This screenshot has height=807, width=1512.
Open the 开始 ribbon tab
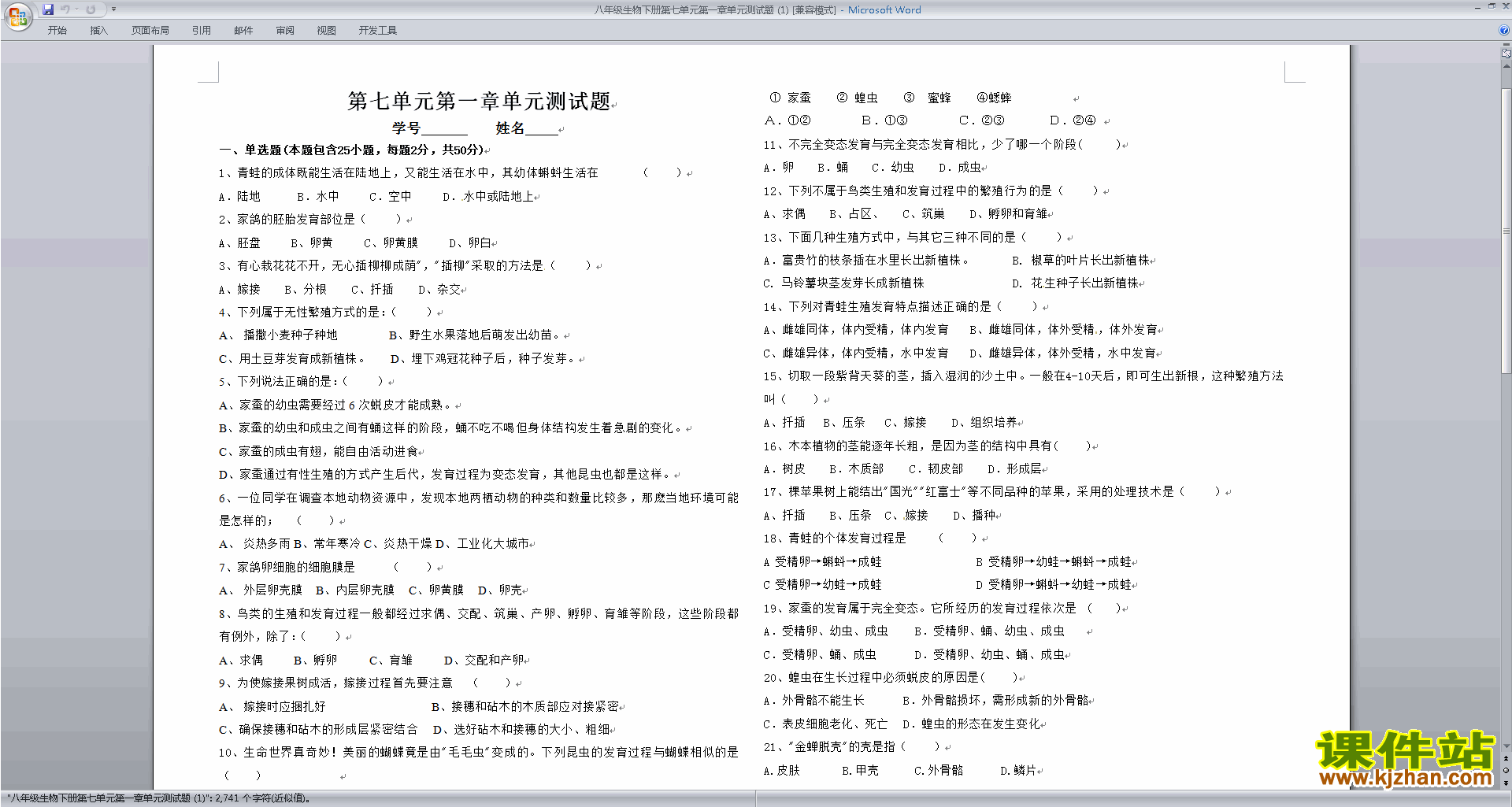point(57,31)
